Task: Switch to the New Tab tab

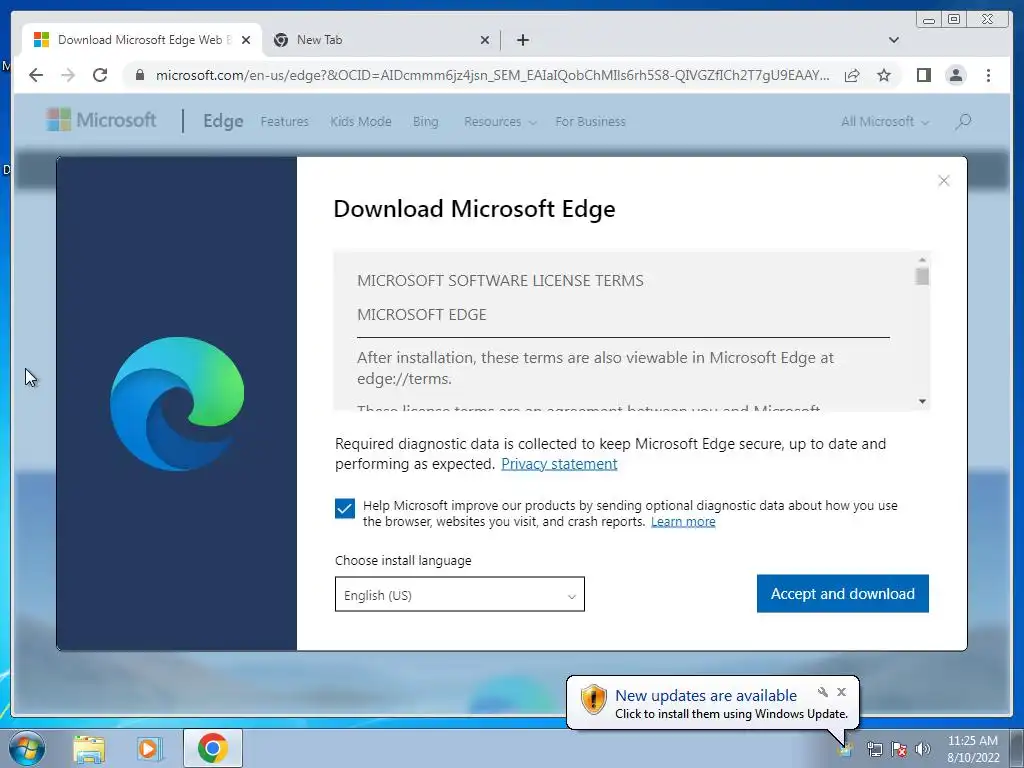Action: point(381,40)
